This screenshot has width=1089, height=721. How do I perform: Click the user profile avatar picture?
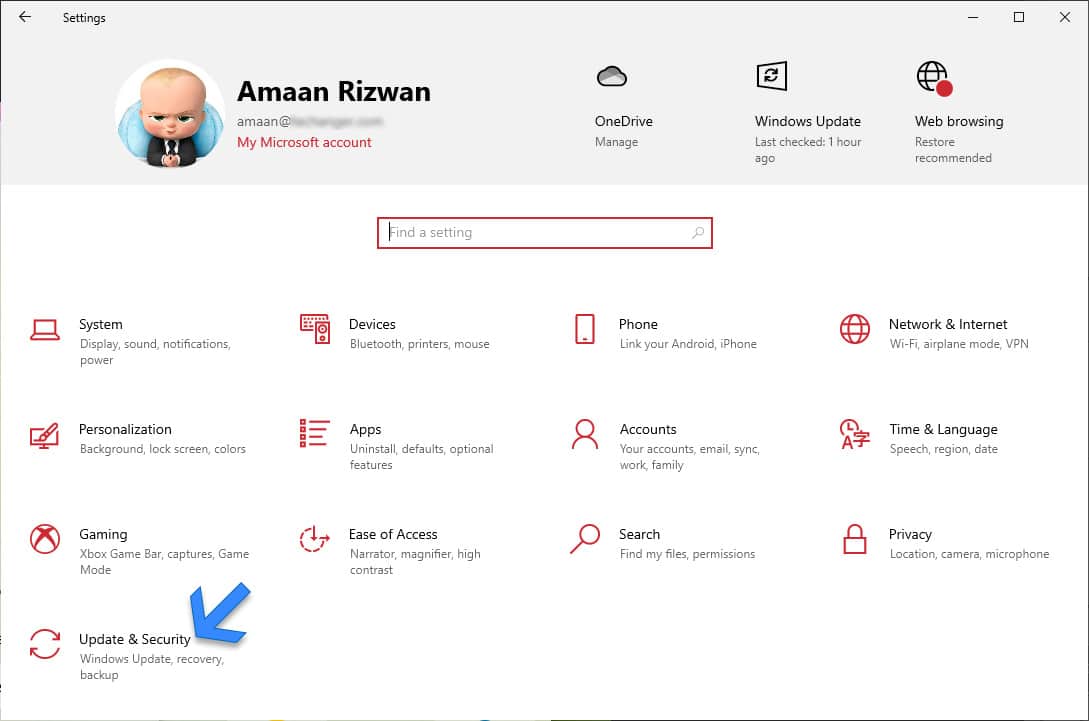tap(170, 115)
